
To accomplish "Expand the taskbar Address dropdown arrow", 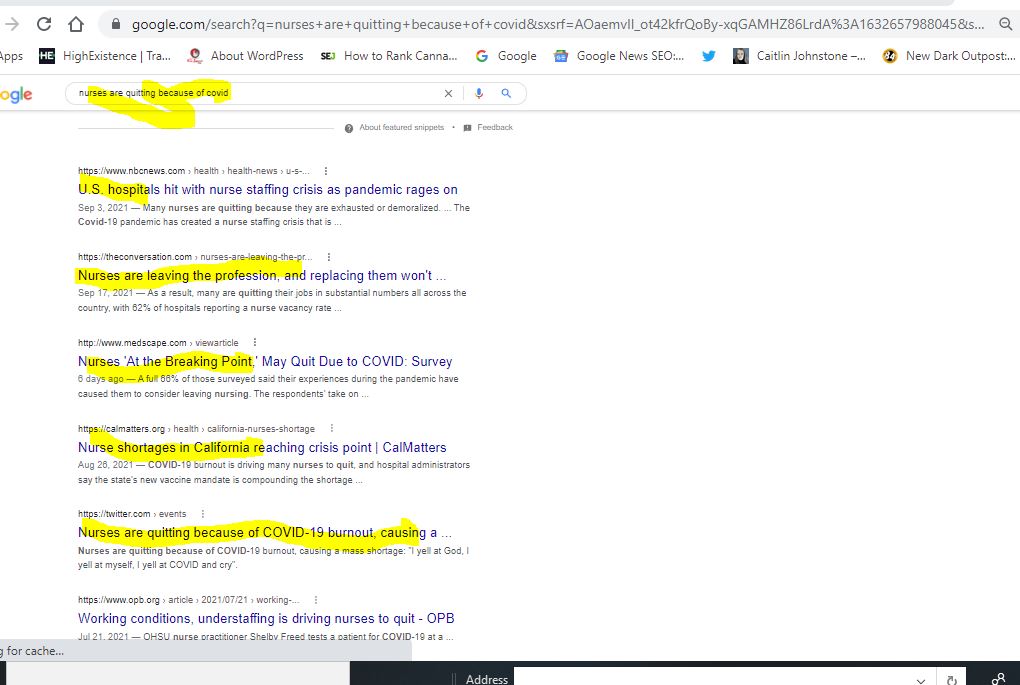I will (920, 680).
